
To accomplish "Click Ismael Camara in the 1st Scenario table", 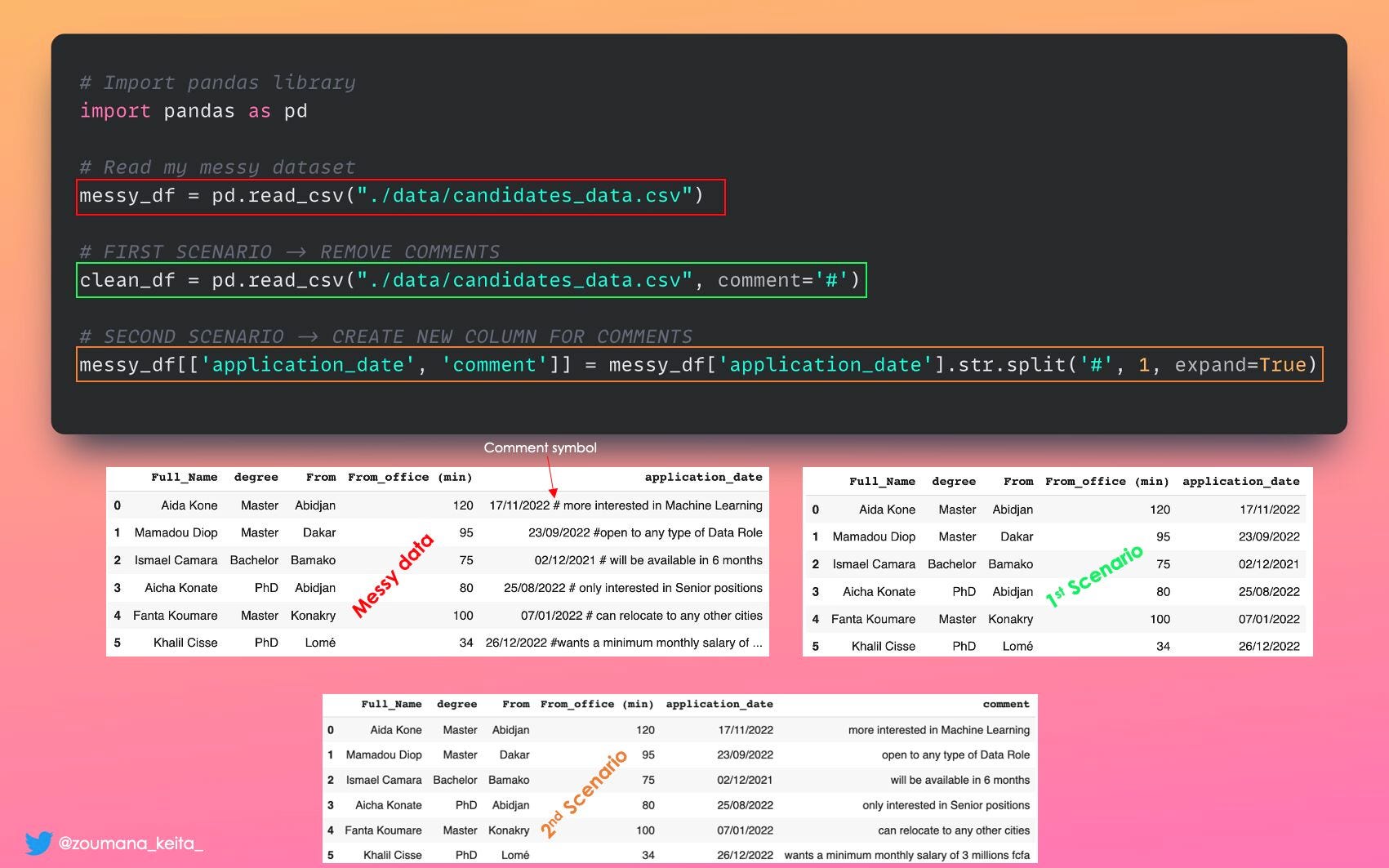I will 874,564.
